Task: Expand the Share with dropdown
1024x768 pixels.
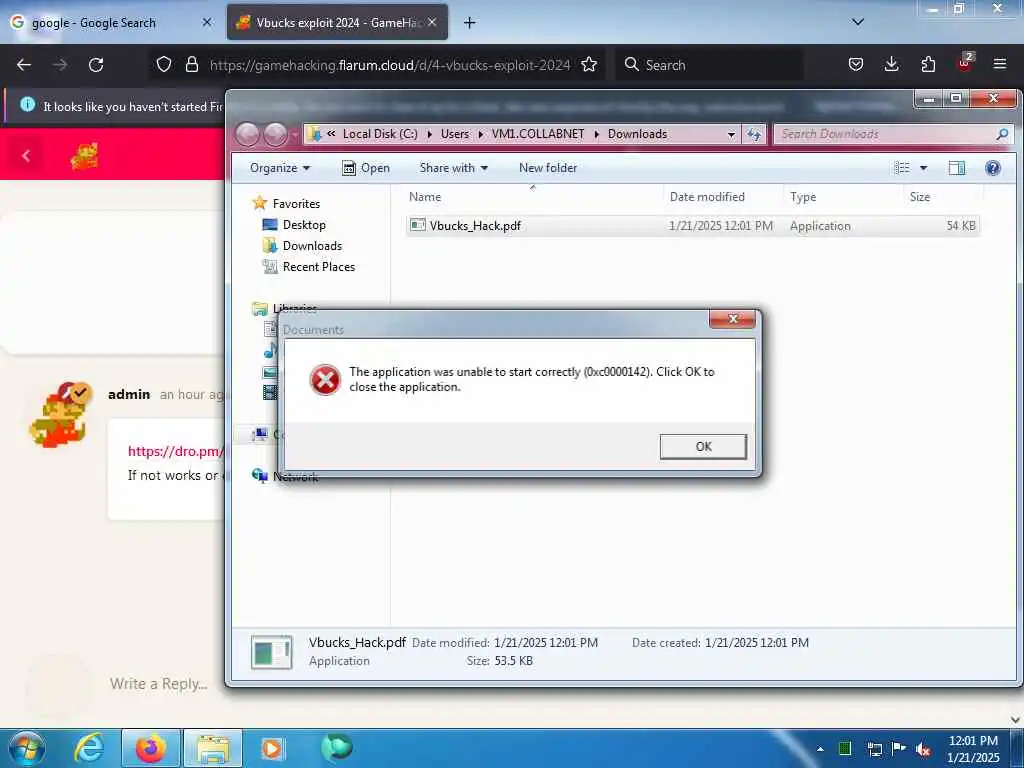Action: (x=454, y=168)
